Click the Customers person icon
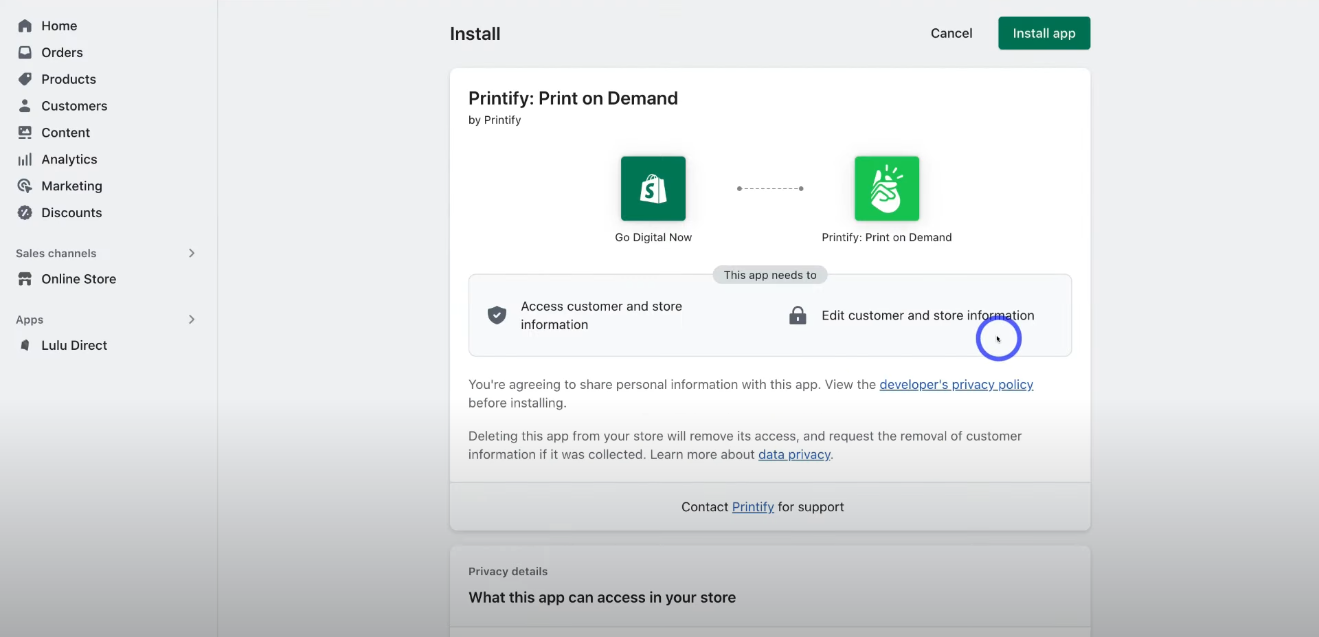This screenshot has height=637, width=1319. pyautogui.click(x=25, y=106)
